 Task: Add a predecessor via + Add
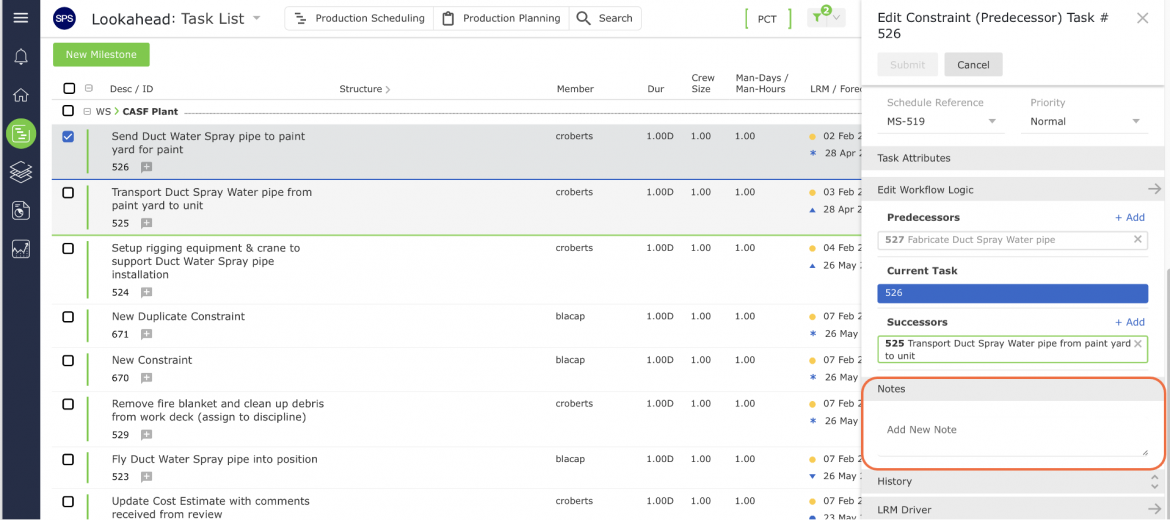1130,217
